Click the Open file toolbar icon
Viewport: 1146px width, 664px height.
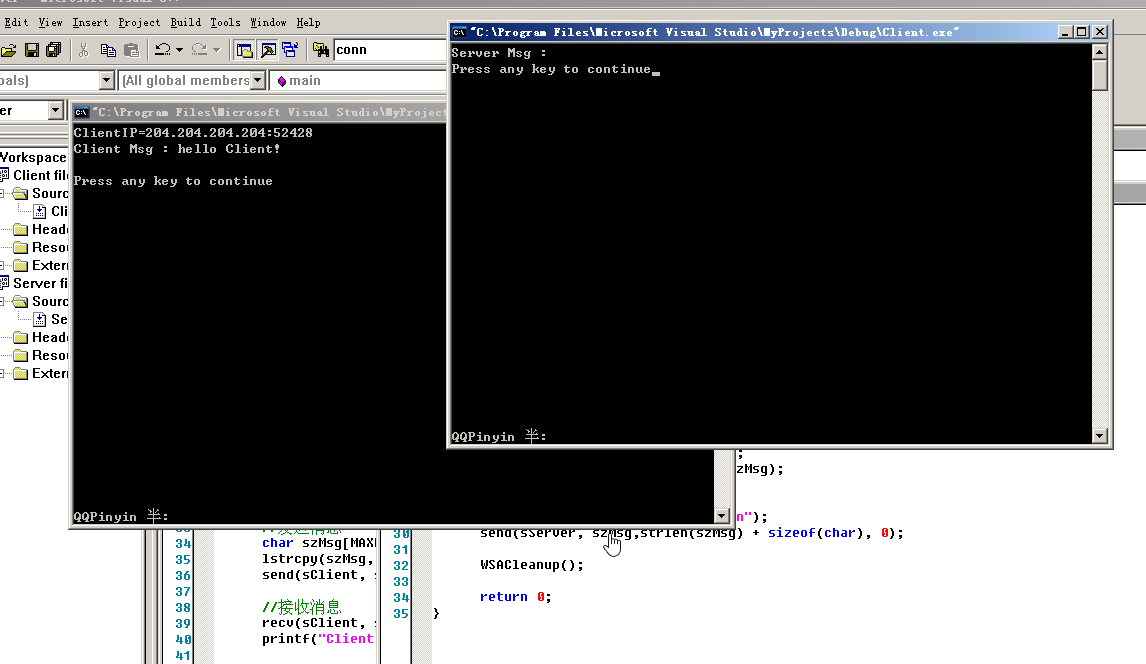pyautogui.click(x=9, y=50)
